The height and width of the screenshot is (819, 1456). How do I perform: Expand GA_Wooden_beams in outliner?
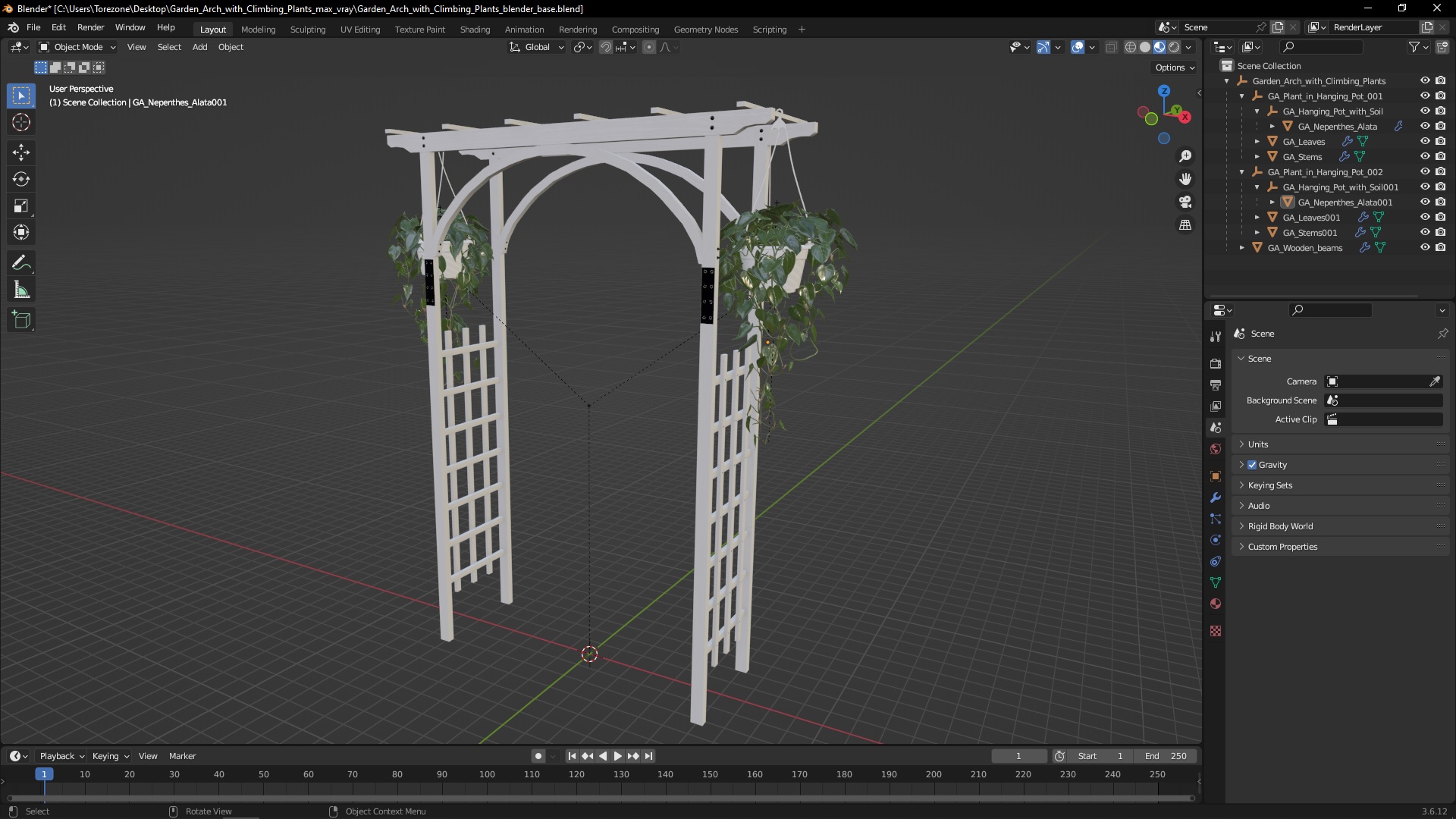[1241, 247]
